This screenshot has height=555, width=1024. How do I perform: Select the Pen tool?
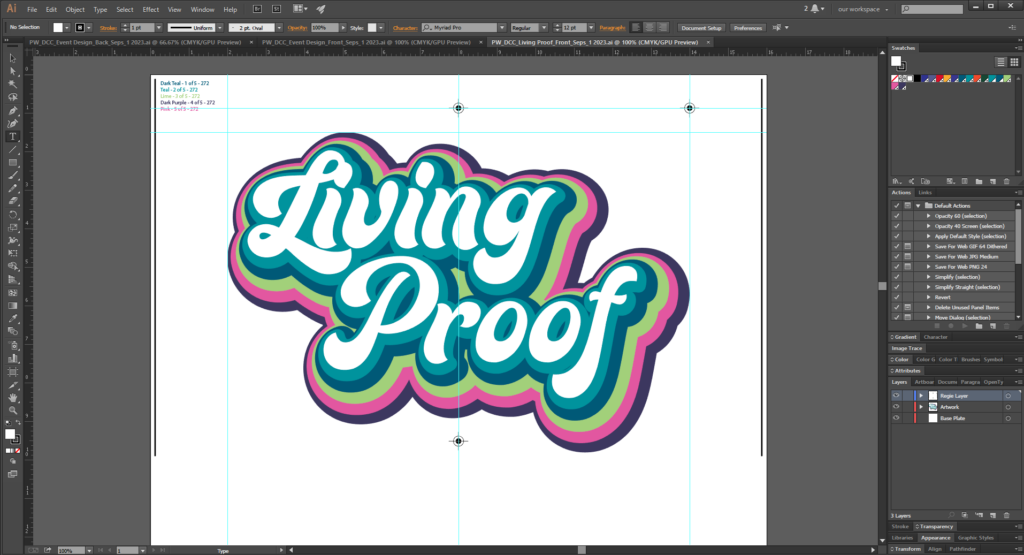(12, 110)
